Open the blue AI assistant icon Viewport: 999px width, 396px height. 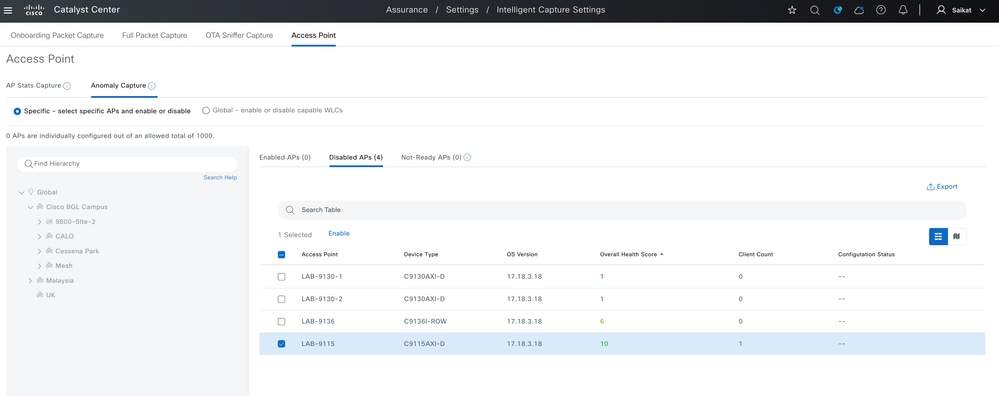(x=837, y=10)
